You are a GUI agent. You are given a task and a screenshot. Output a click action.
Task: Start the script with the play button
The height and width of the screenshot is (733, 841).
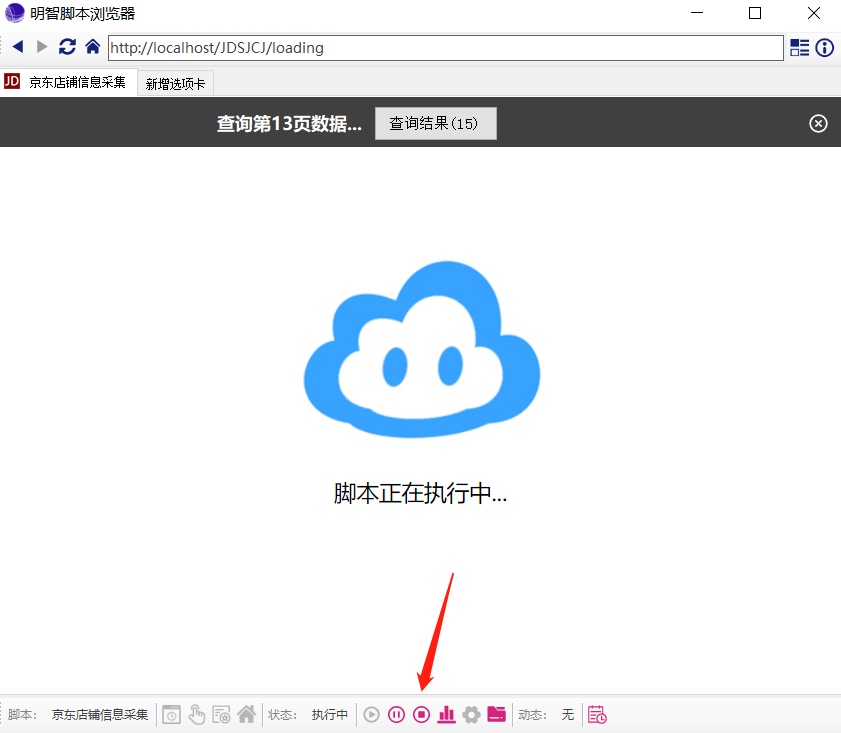point(371,714)
